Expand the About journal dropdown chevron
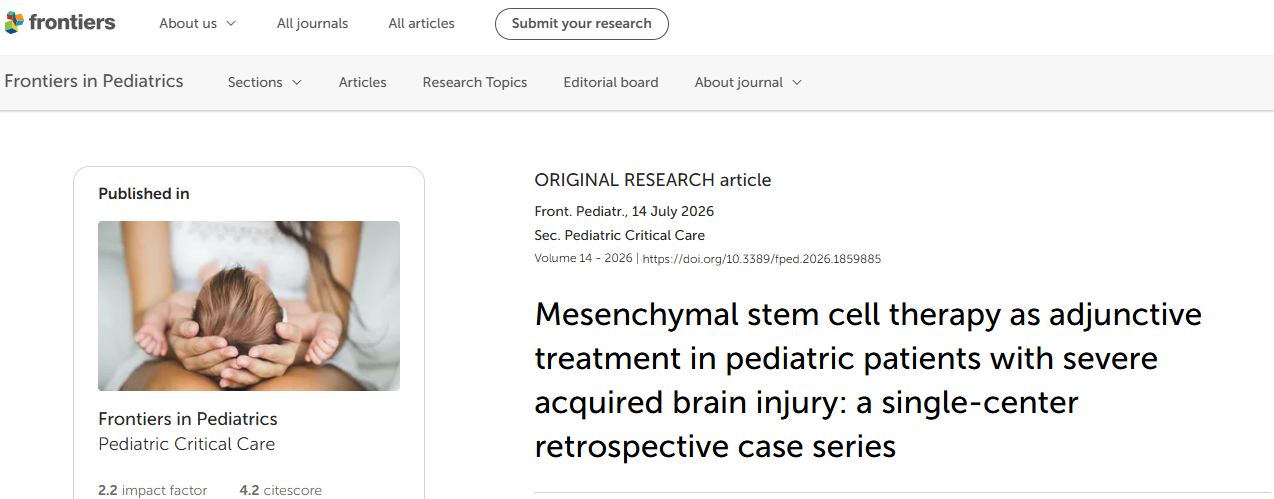This screenshot has width=1274, height=499. click(x=797, y=82)
